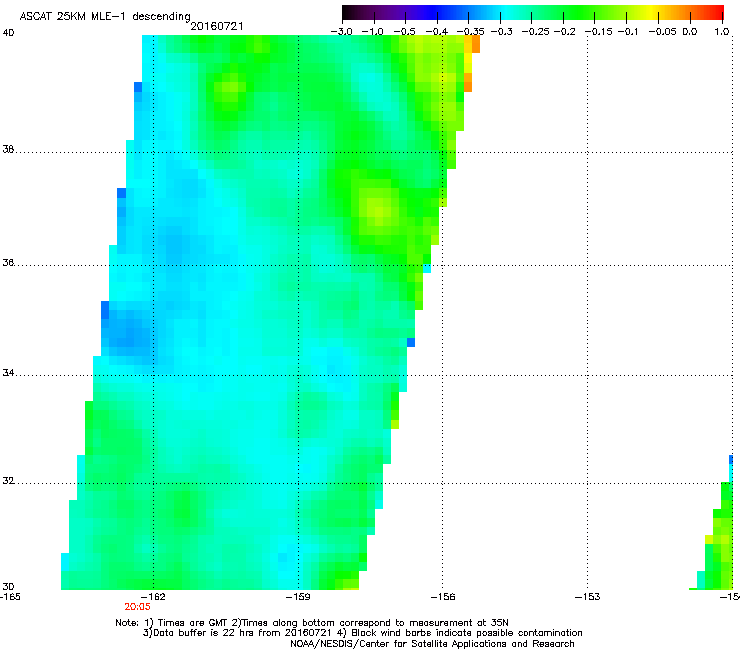
Task: Click the color scale label '-0.25'
Action: 536,32
